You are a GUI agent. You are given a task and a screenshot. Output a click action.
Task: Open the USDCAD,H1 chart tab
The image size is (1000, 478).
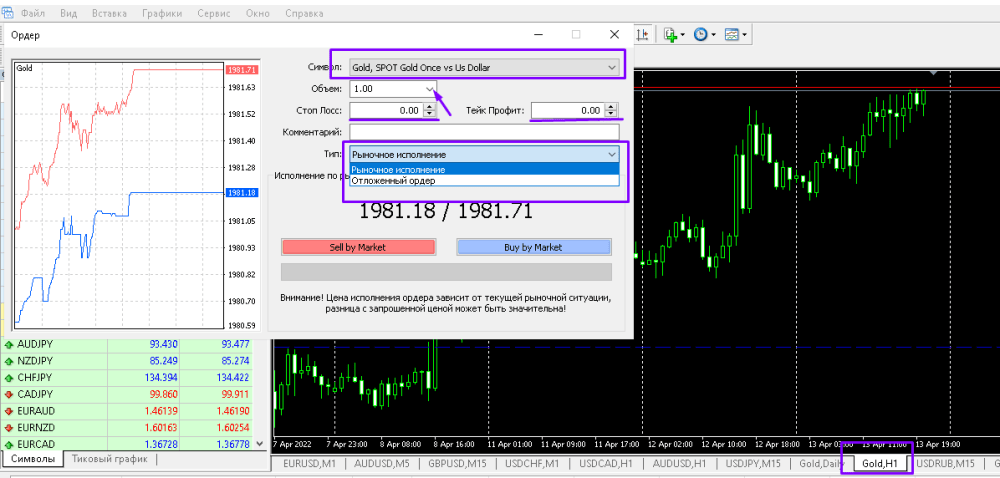605,463
